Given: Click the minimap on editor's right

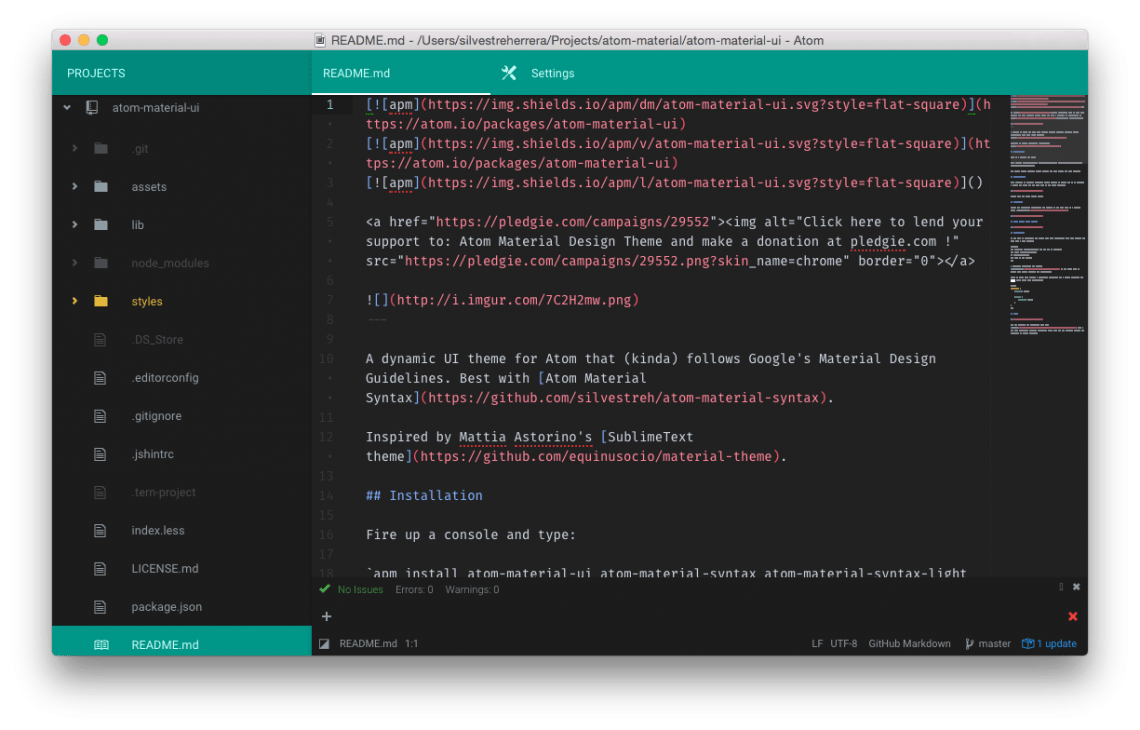Looking at the screenshot, I should click(1047, 214).
